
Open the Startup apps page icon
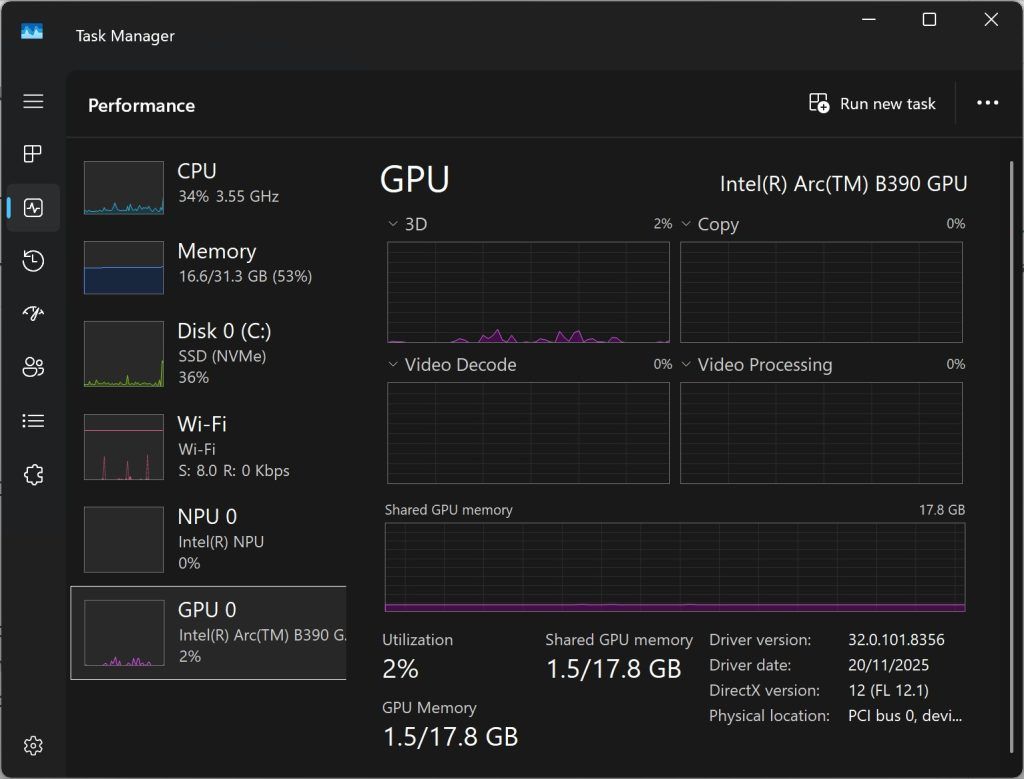point(33,313)
